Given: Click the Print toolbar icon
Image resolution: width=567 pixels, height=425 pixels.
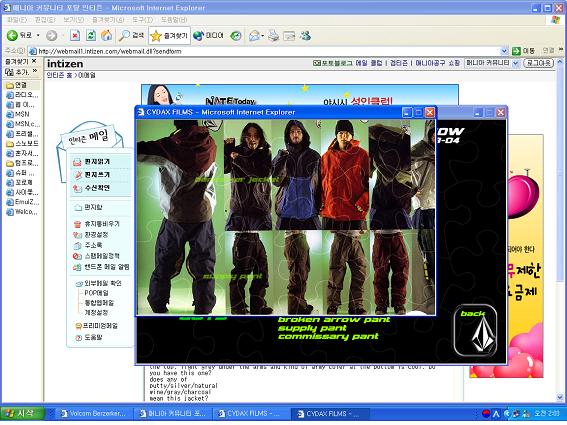Looking at the screenshot, I should (x=274, y=35).
